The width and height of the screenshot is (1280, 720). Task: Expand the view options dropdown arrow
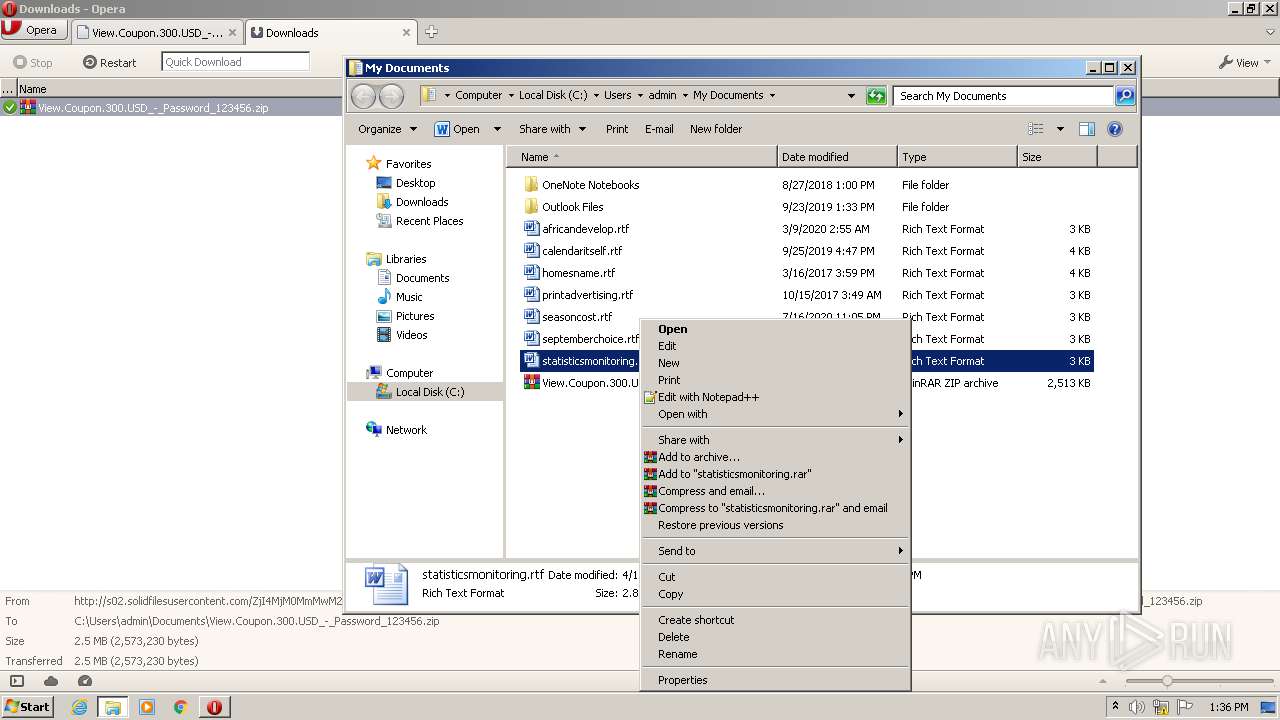[x=1060, y=129]
